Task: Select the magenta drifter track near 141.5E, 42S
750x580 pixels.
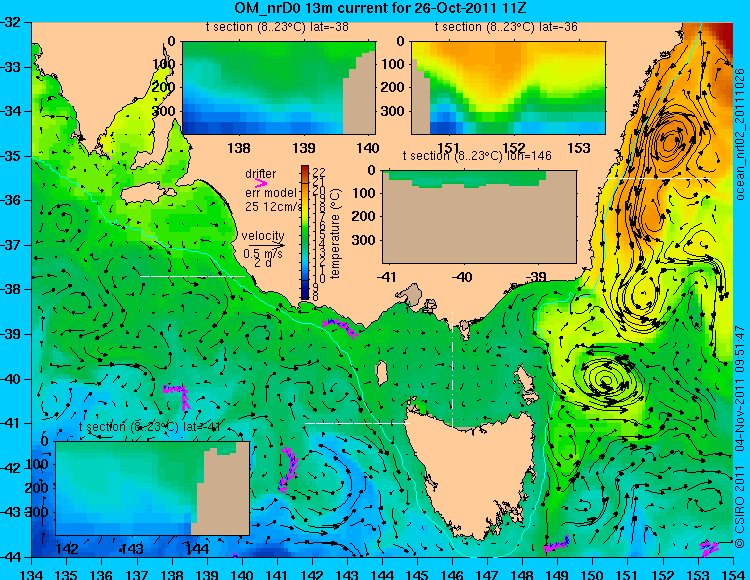Action: coord(288,470)
